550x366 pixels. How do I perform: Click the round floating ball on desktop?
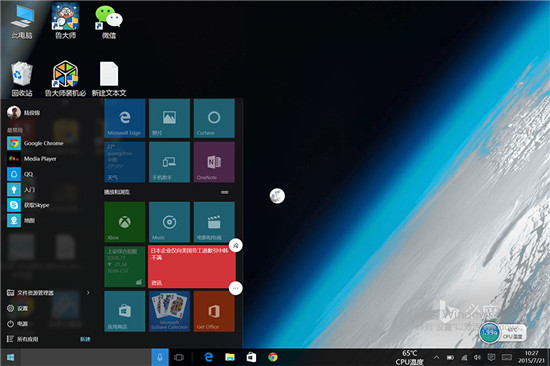tap(277, 196)
